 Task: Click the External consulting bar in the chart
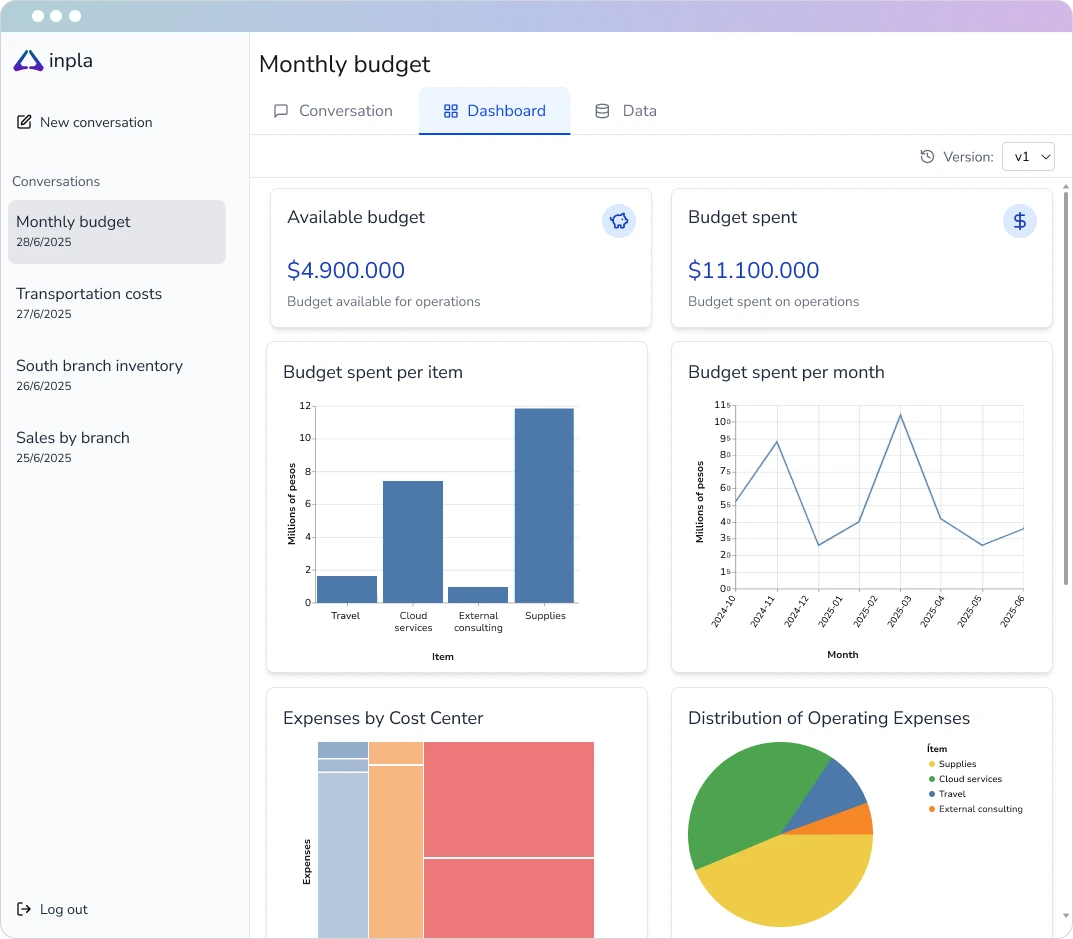click(478, 595)
